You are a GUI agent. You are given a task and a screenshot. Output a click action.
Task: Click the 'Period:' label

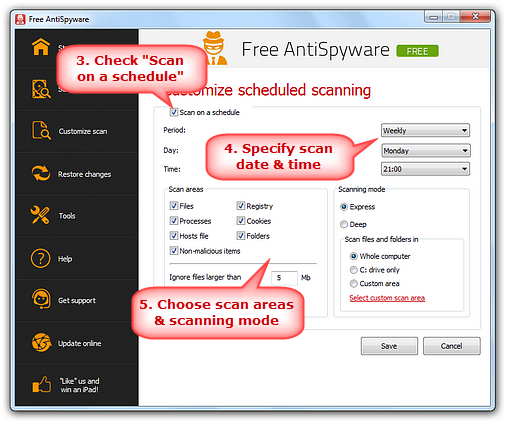click(174, 130)
